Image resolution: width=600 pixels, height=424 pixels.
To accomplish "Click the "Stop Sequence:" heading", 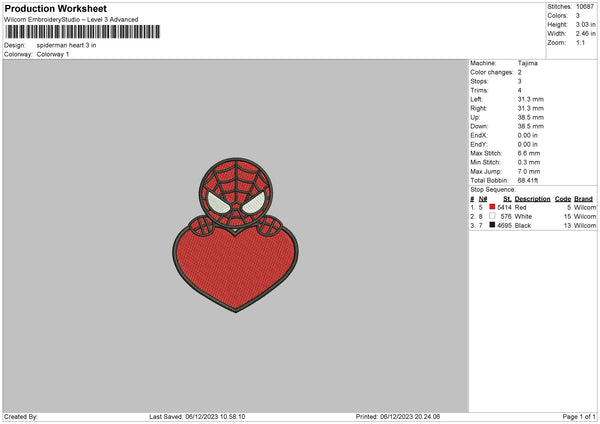I will (x=493, y=189).
